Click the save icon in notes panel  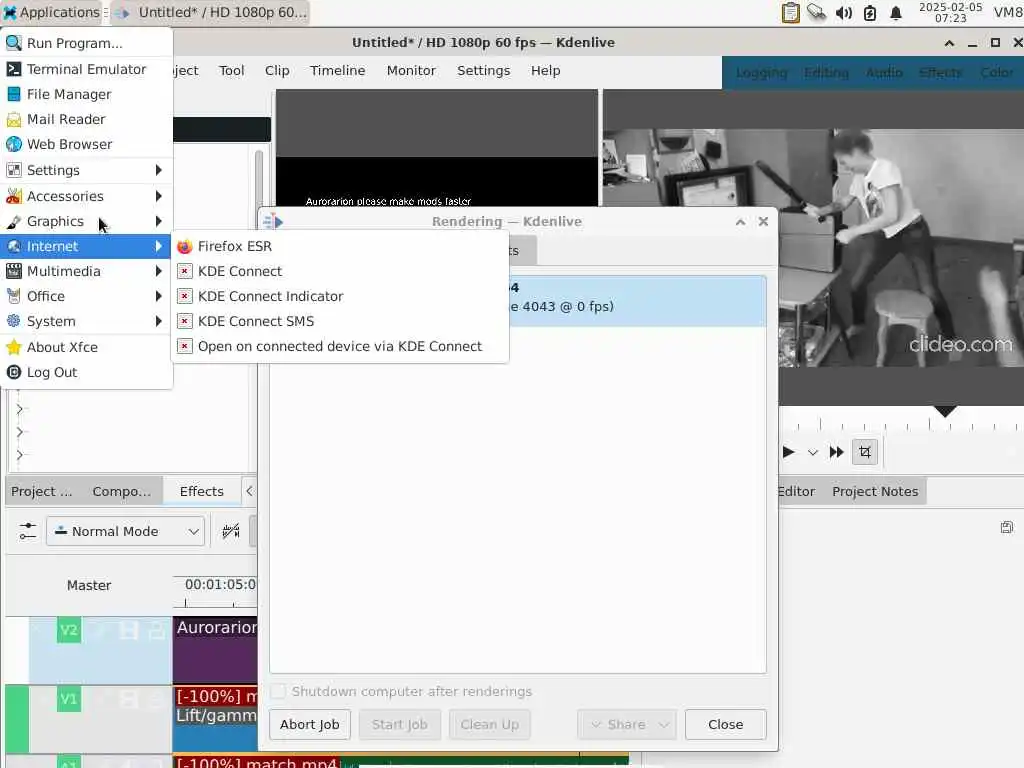tap(1006, 527)
